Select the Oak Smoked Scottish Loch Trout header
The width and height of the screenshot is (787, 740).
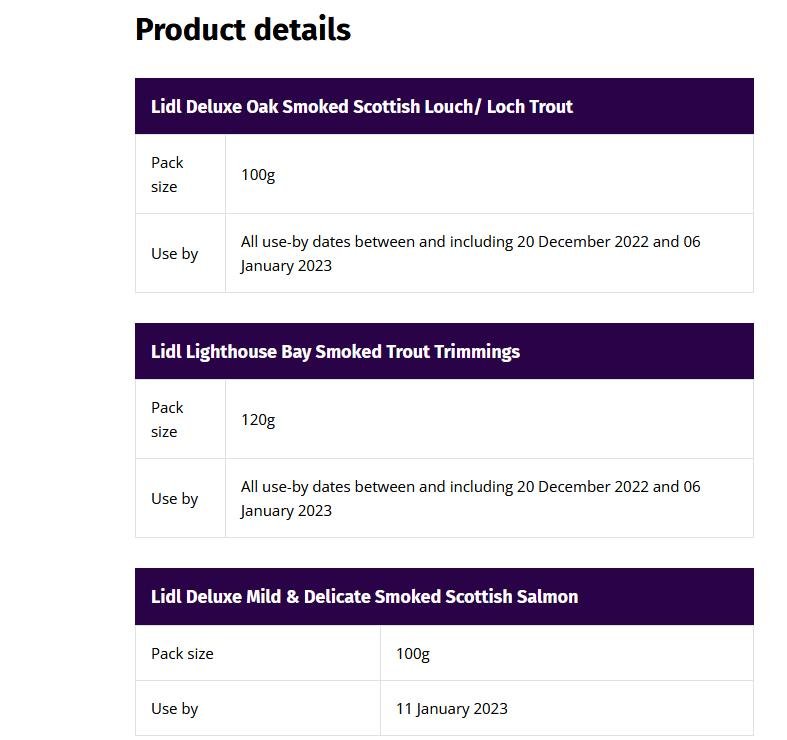[x=361, y=106]
